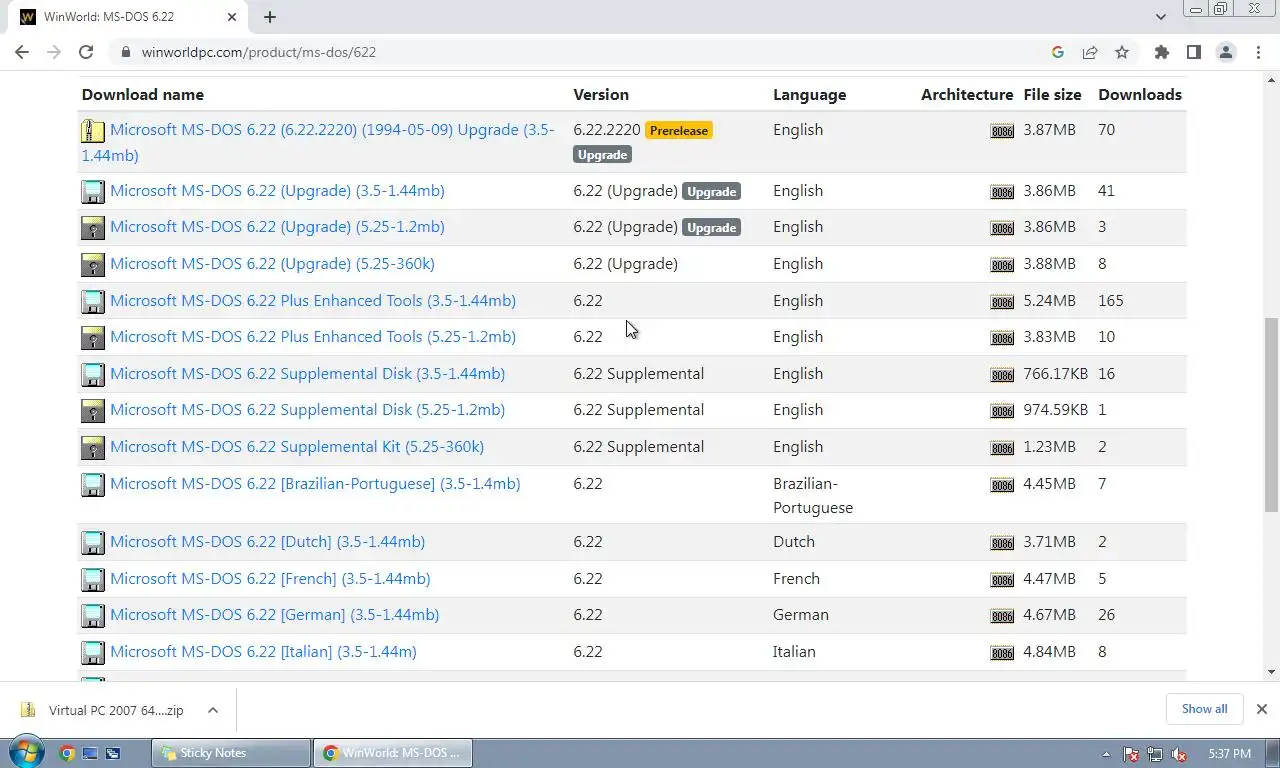1280x768 pixels.
Task: Click the Prerelease badge
Action: pyautogui.click(x=679, y=130)
